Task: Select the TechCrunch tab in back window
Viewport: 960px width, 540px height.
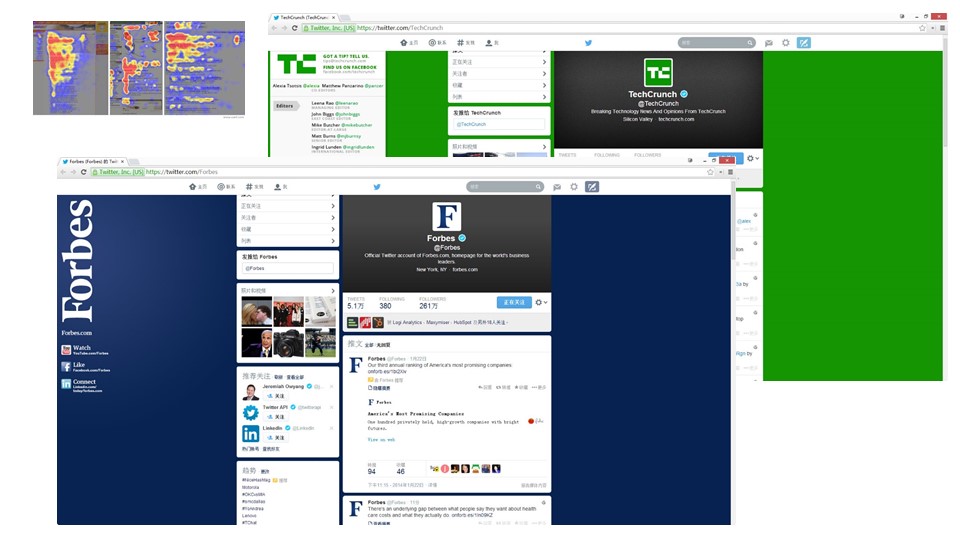Action: [304, 18]
